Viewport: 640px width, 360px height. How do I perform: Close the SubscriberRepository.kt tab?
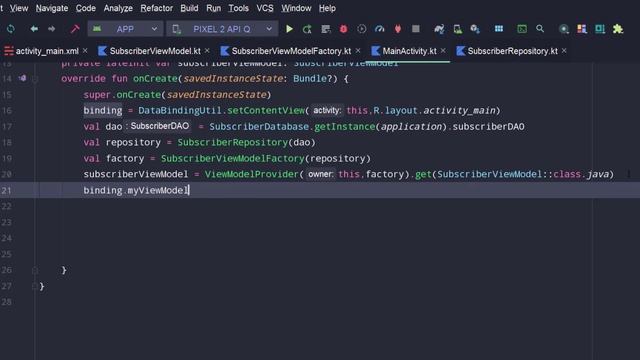564,51
